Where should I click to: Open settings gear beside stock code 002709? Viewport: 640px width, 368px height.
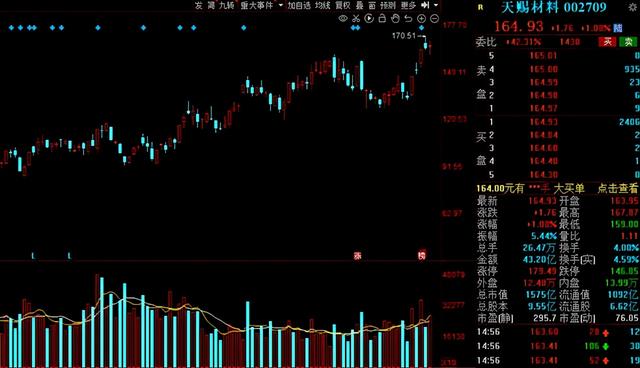[x=633, y=7]
